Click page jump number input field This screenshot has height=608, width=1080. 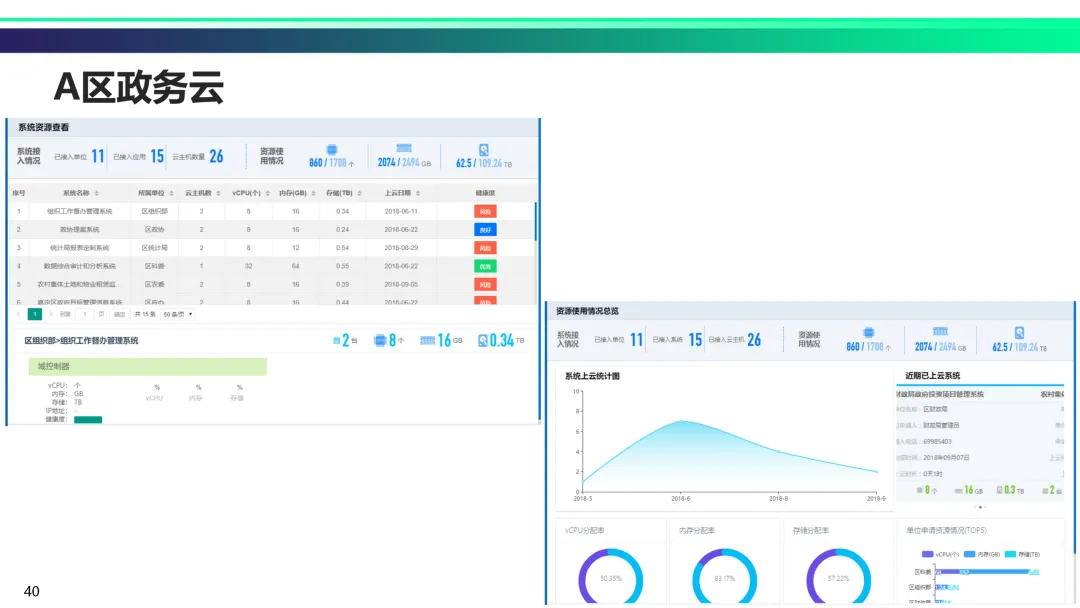click(x=85, y=314)
